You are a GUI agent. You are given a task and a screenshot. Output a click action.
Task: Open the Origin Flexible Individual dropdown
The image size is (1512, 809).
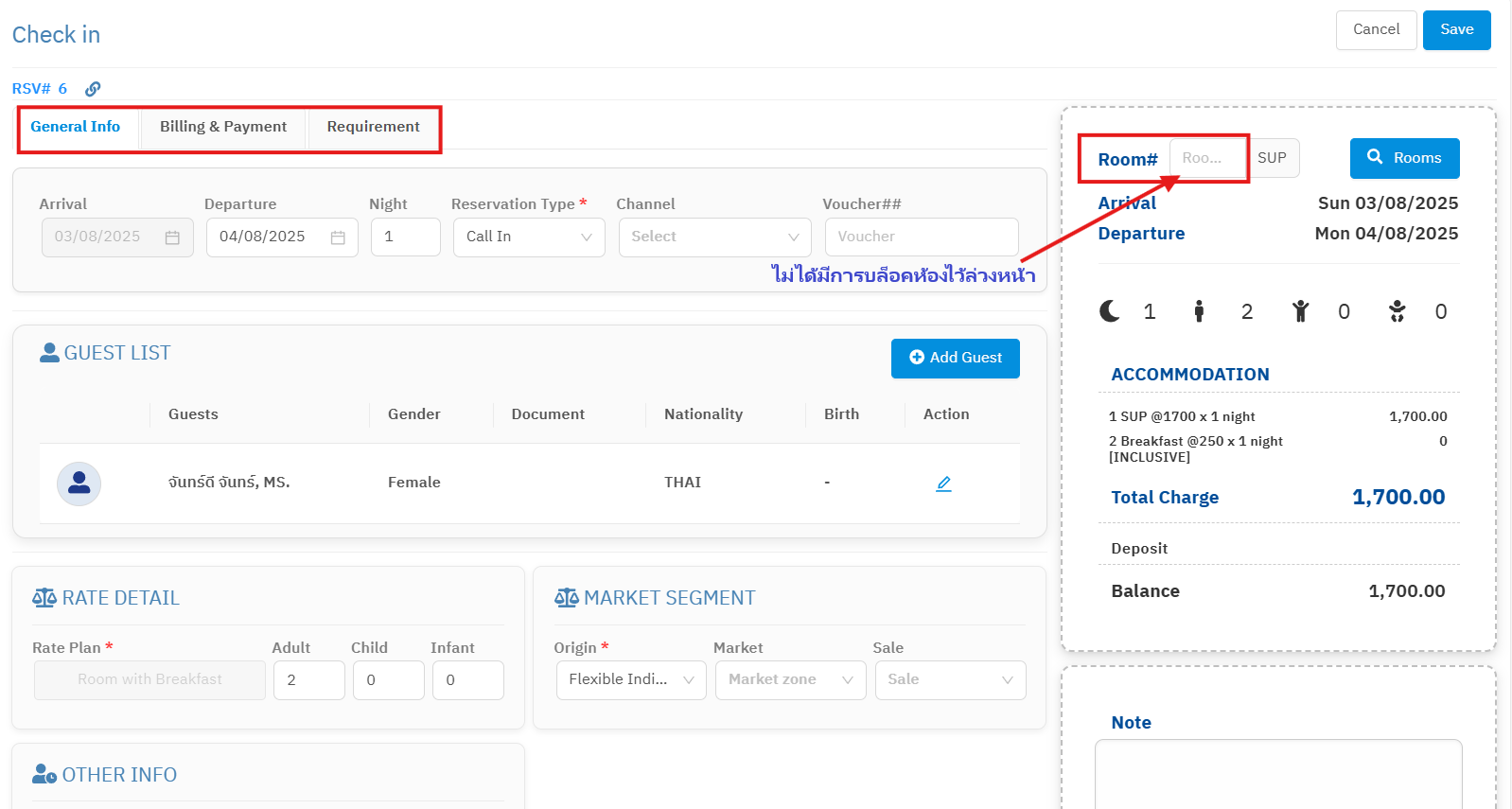click(x=631, y=680)
